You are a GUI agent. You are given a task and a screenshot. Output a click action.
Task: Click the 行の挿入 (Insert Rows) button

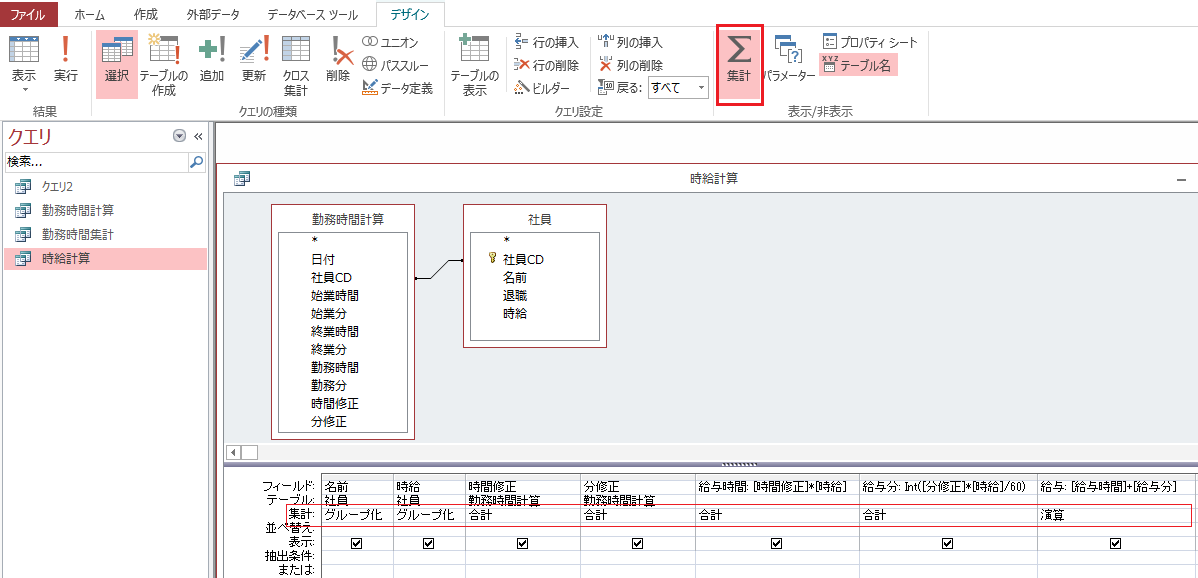[x=546, y=43]
